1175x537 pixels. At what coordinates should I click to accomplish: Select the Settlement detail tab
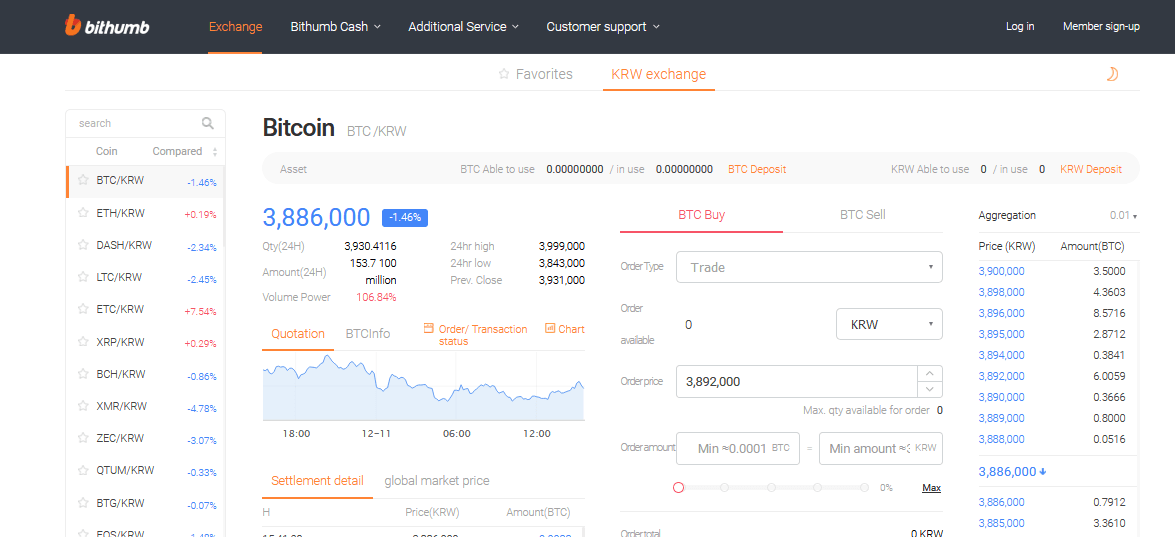[x=318, y=481]
